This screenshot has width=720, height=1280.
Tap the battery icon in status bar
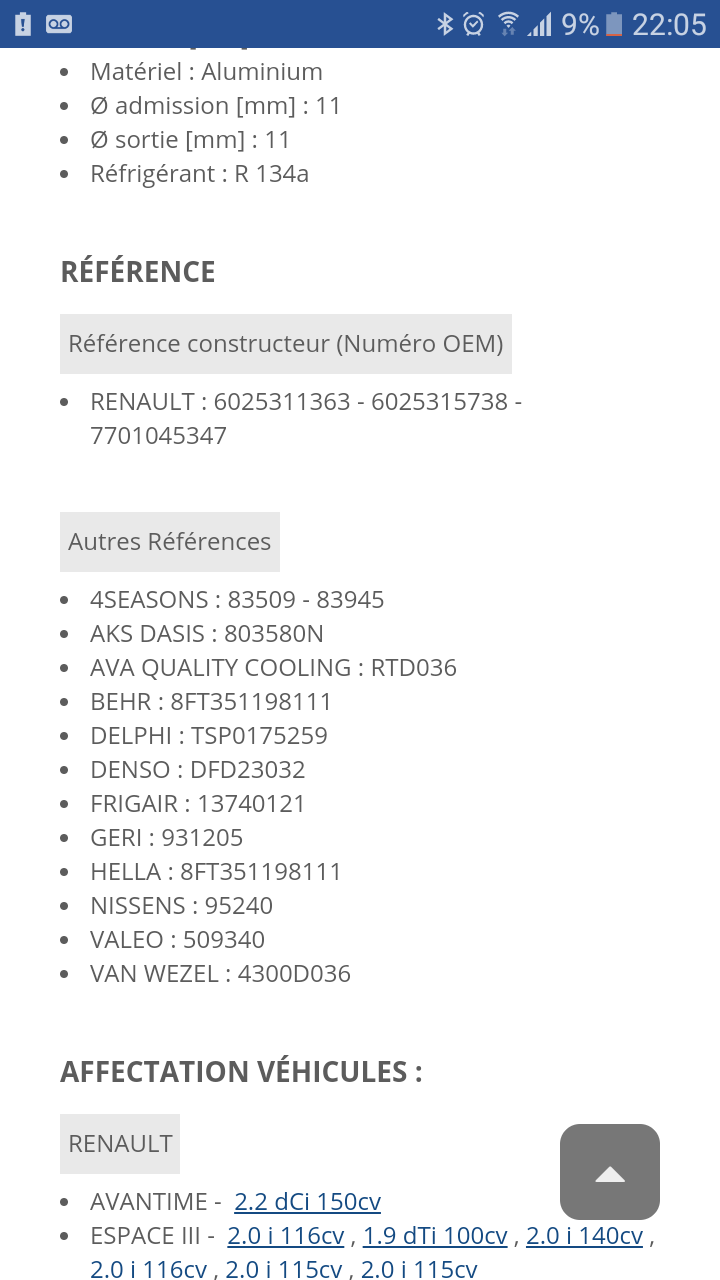614,24
